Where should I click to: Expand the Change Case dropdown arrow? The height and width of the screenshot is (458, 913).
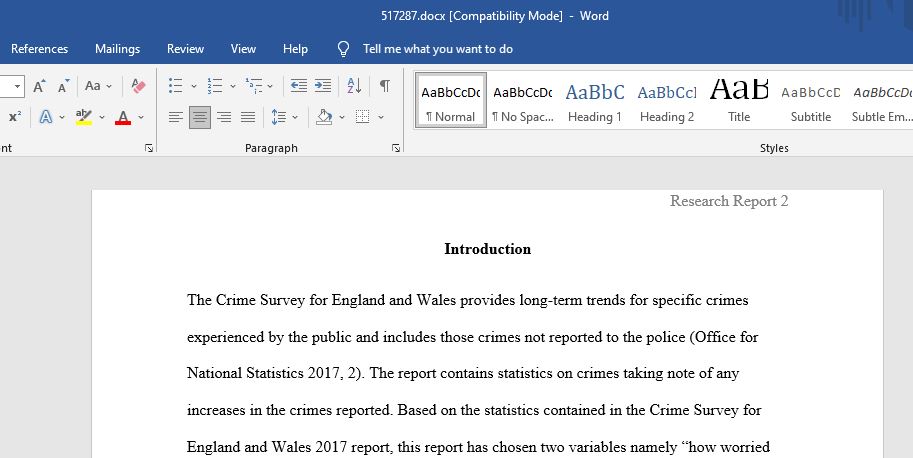tap(109, 87)
